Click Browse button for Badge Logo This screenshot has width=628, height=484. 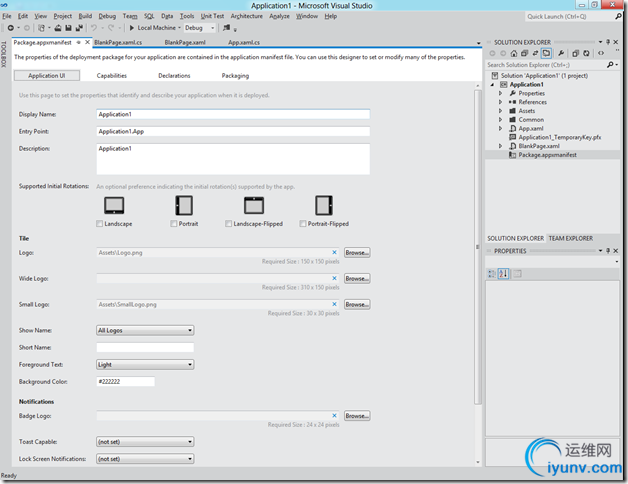(x=357, y=416)
